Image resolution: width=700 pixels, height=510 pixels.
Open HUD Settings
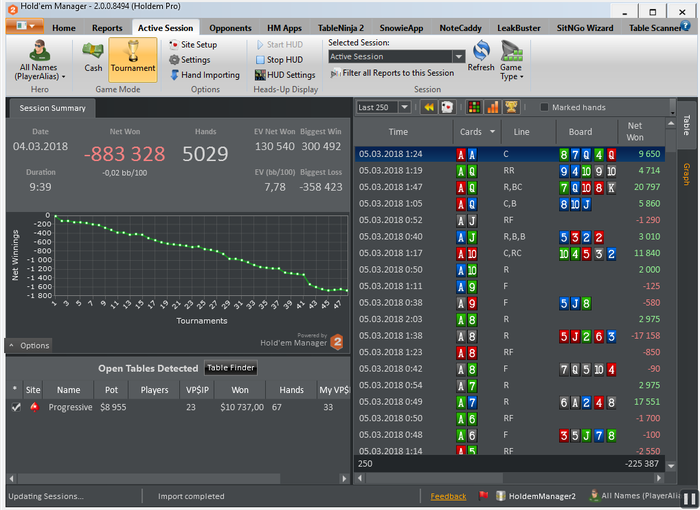[x=284, y=75]
